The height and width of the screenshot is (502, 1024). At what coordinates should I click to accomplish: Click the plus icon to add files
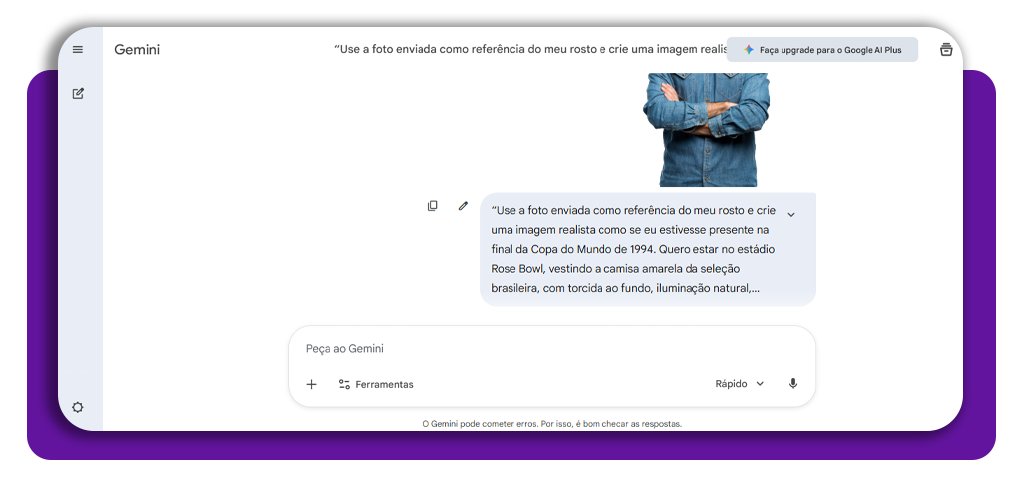click(311, 384)
